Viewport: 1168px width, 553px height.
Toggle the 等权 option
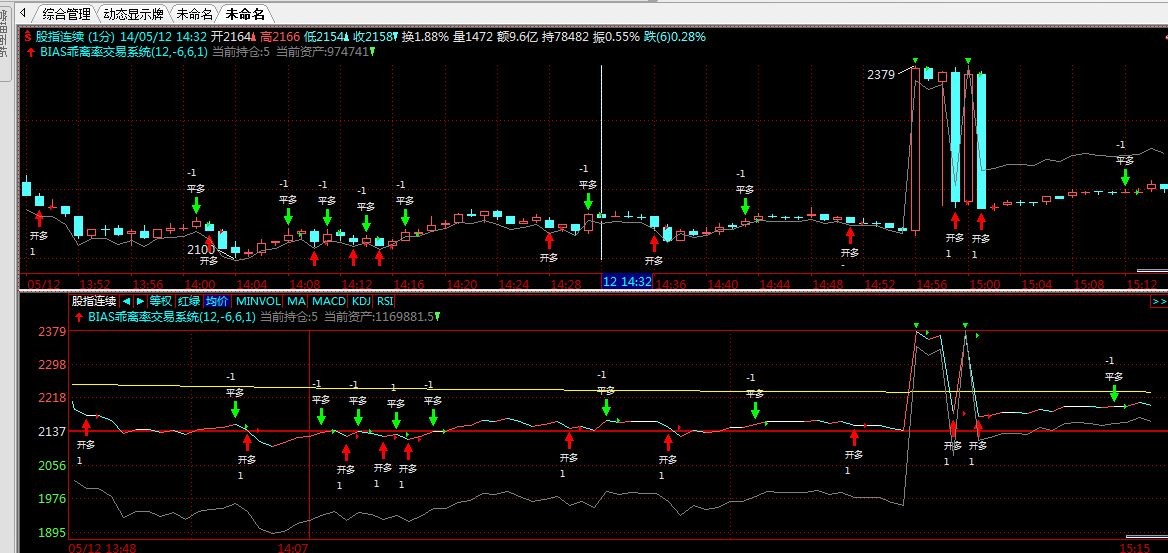[x=160, y=301]
